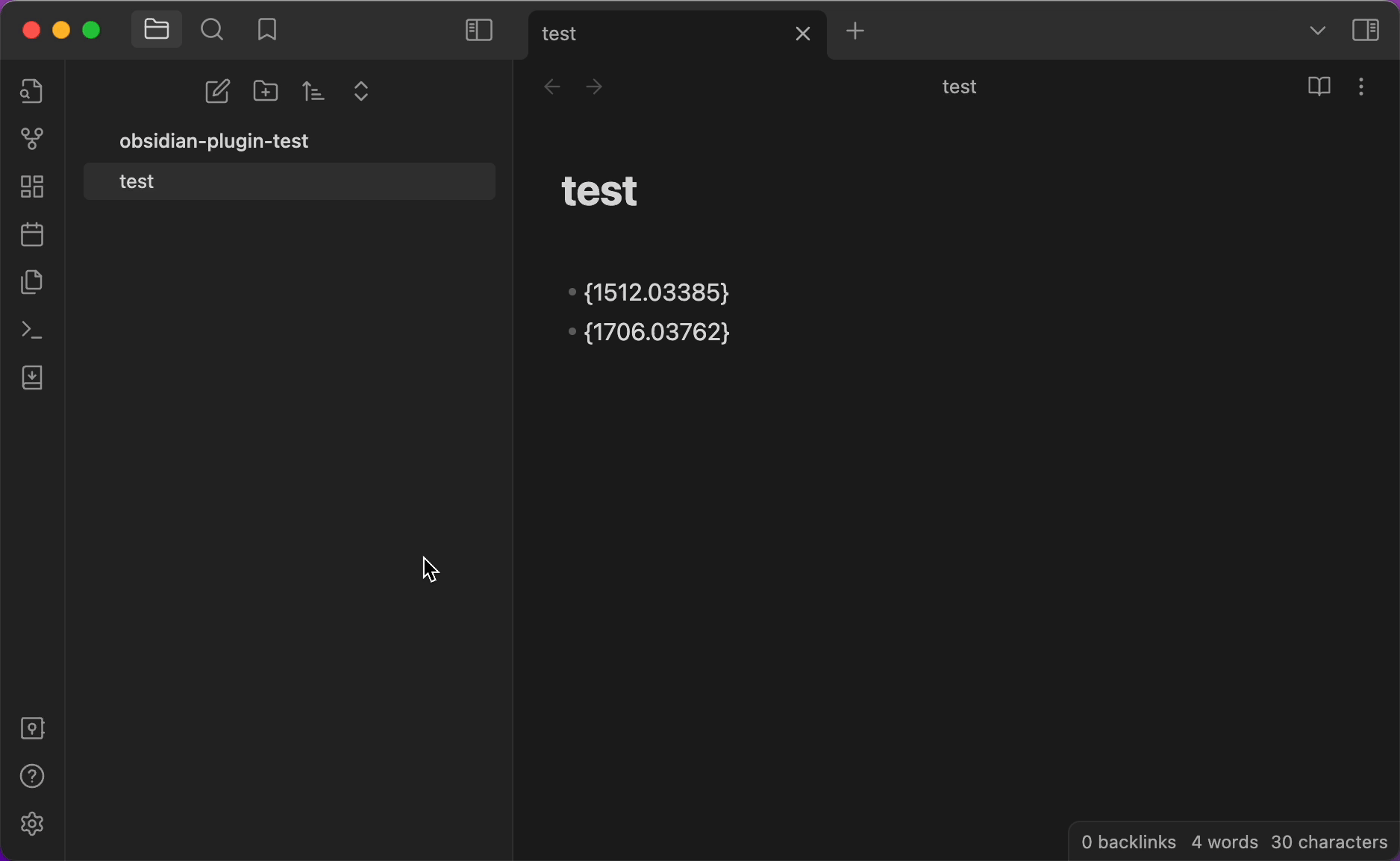
Task: Open today's daily note
Action: [31, 234]
